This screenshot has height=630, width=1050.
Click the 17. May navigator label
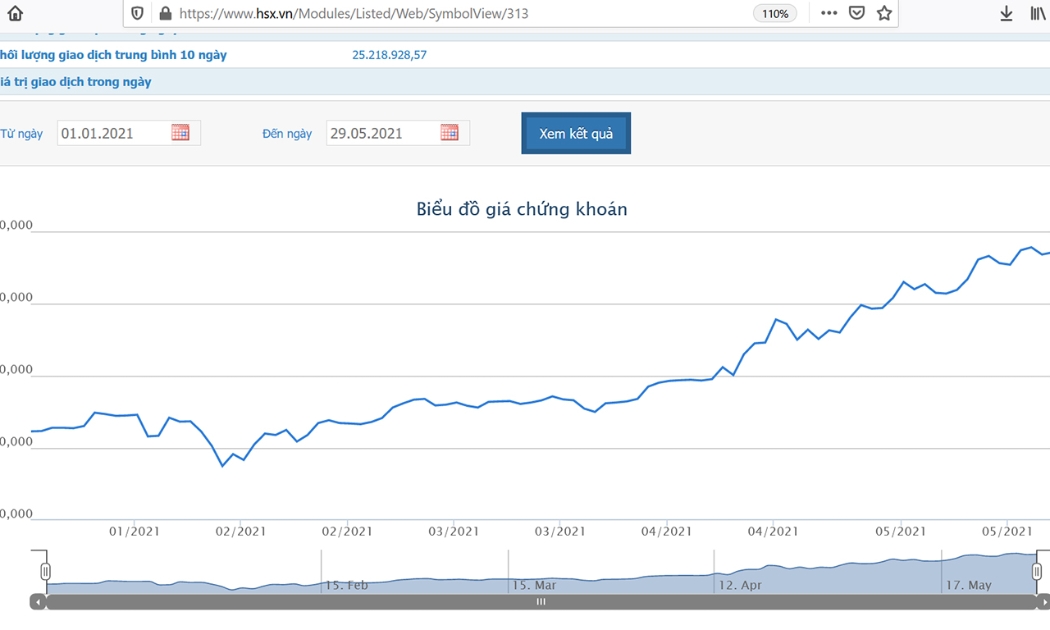(x=968, y=585)
